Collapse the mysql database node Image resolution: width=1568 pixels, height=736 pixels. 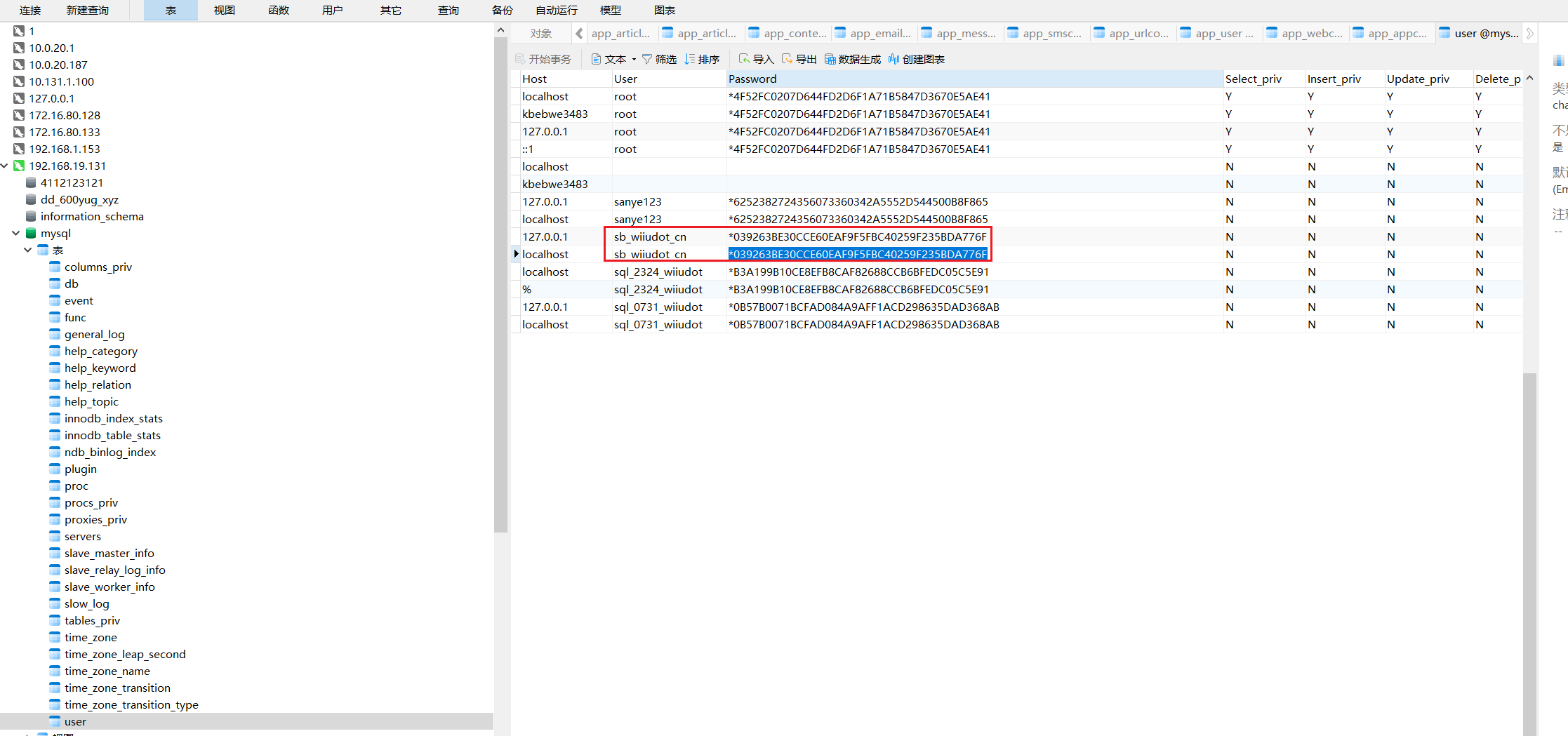click(16, 233)
